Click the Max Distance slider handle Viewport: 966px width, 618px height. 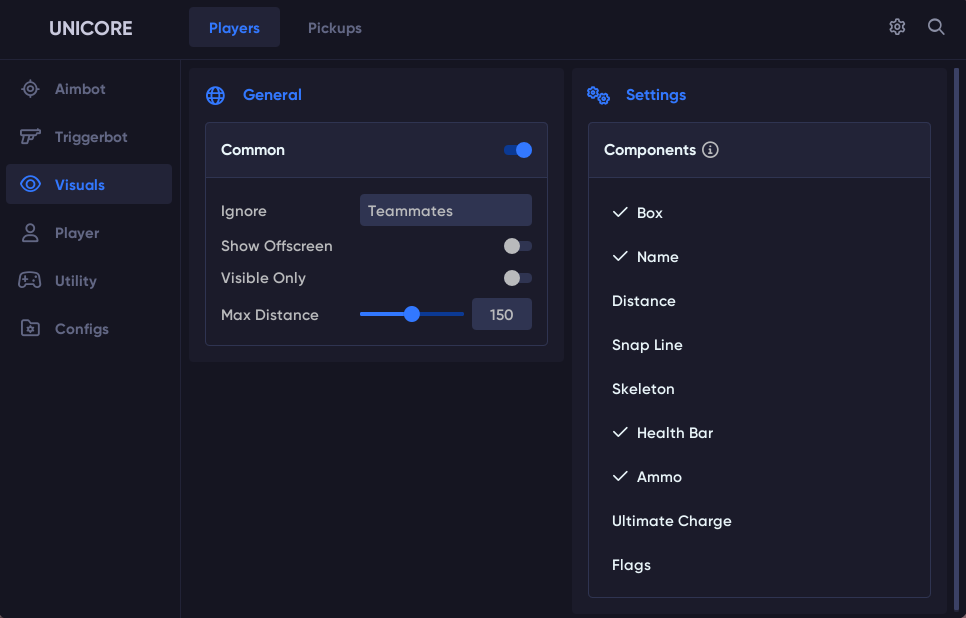[x=412, y=314]
